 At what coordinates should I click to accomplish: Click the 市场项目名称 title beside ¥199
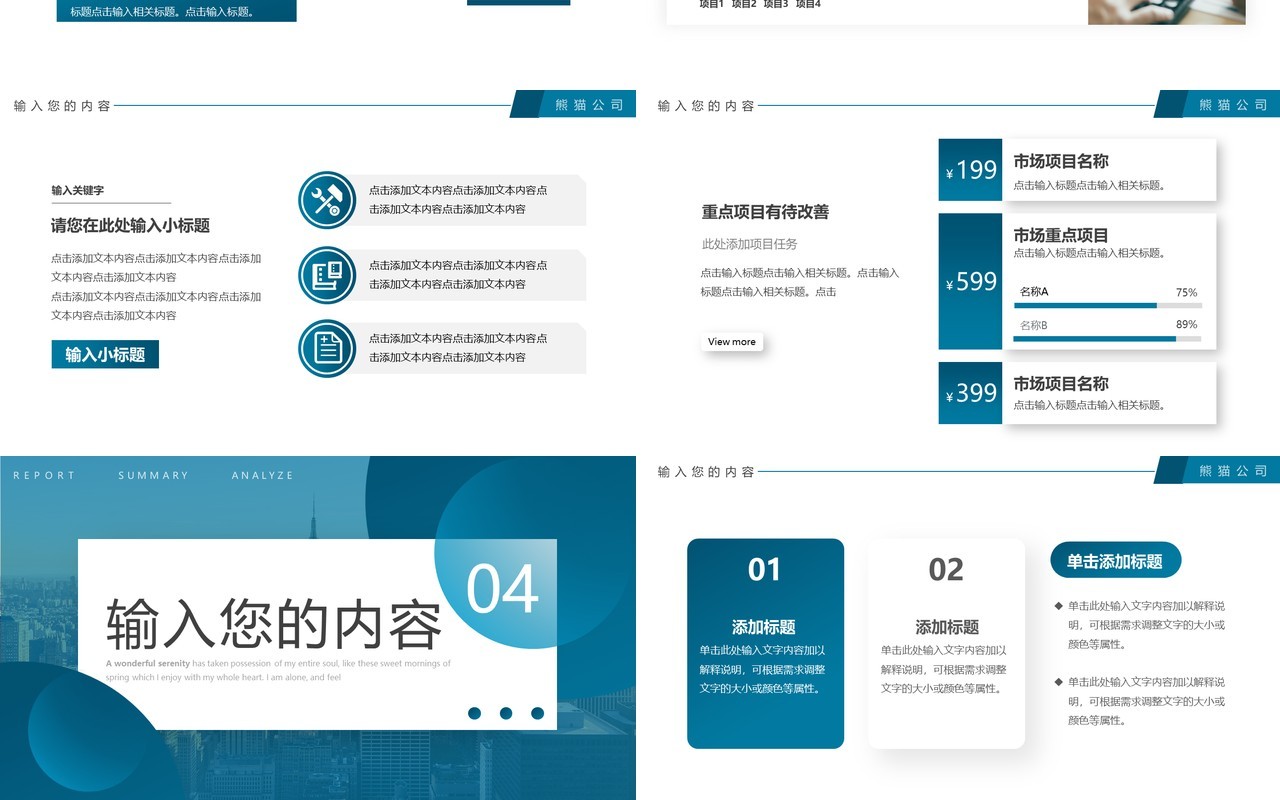tap(1061, 161)
